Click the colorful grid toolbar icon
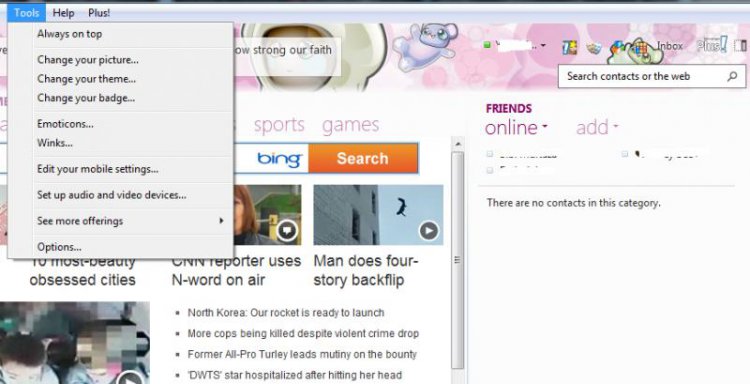 click(640, 48)
